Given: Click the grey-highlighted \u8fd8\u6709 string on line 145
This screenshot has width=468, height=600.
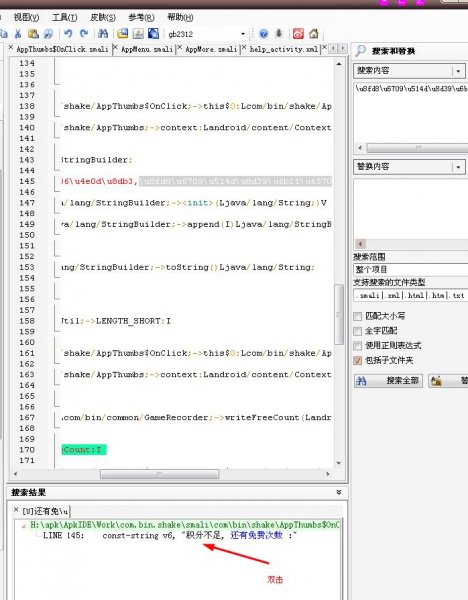Looking at the screenshot, I should [235, 181].
